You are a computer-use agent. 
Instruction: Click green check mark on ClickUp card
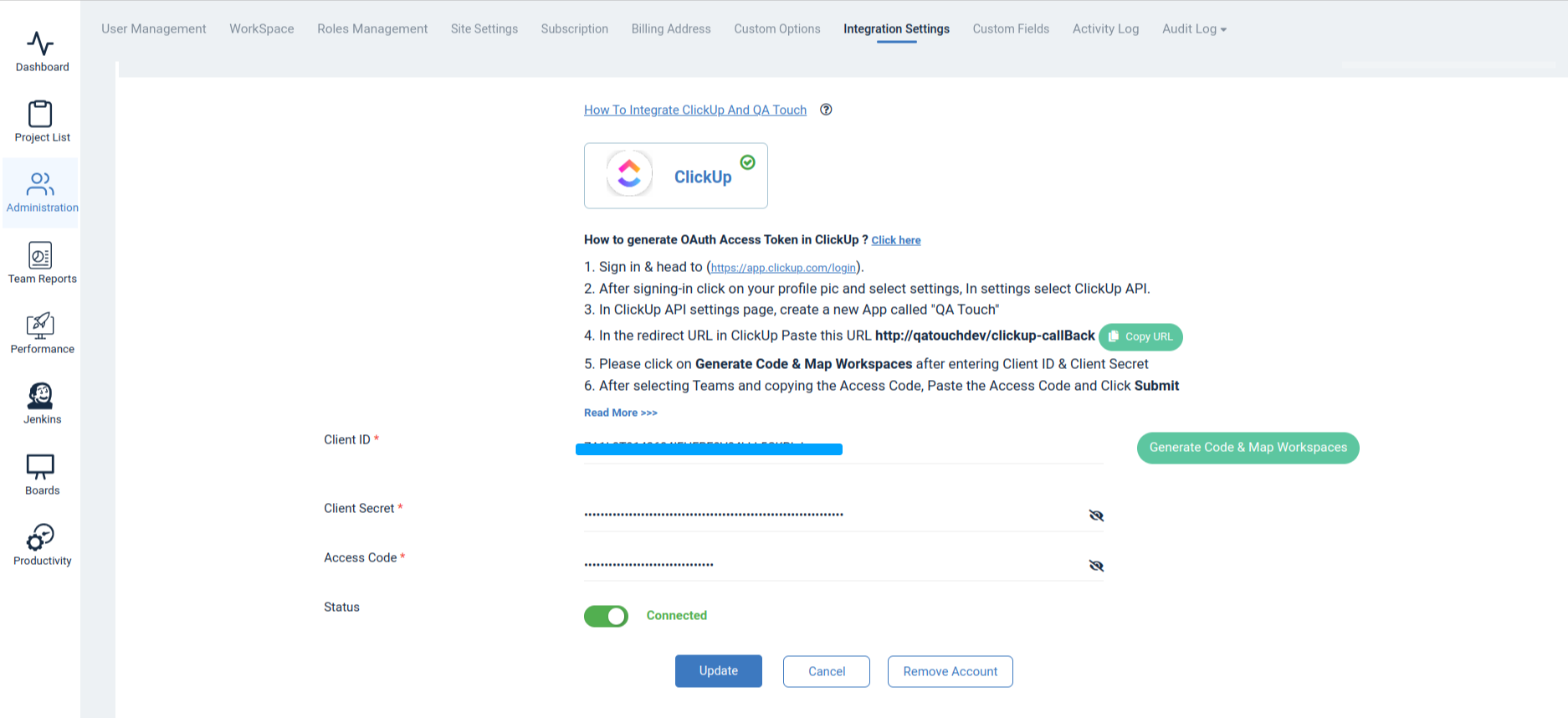click(748, 162)
